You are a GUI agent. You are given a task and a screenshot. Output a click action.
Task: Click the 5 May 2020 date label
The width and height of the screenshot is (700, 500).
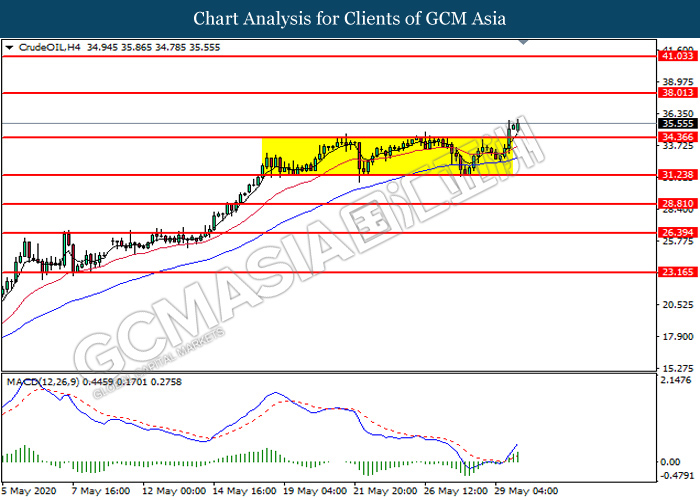point(29,491)
